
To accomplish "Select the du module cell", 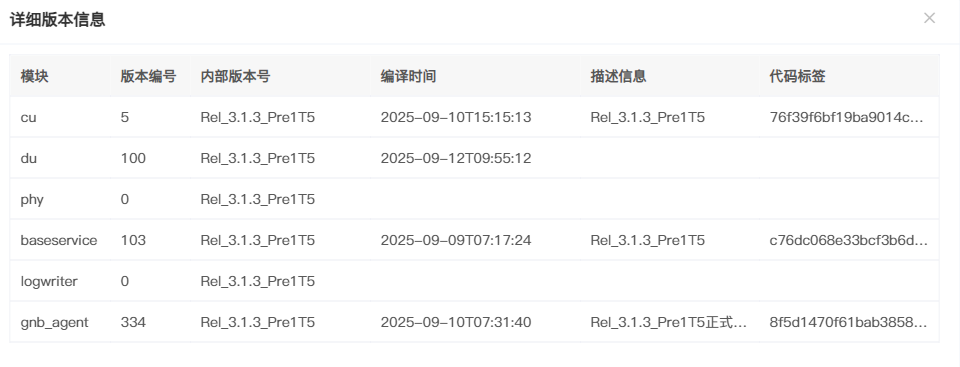I will (29, 158).
